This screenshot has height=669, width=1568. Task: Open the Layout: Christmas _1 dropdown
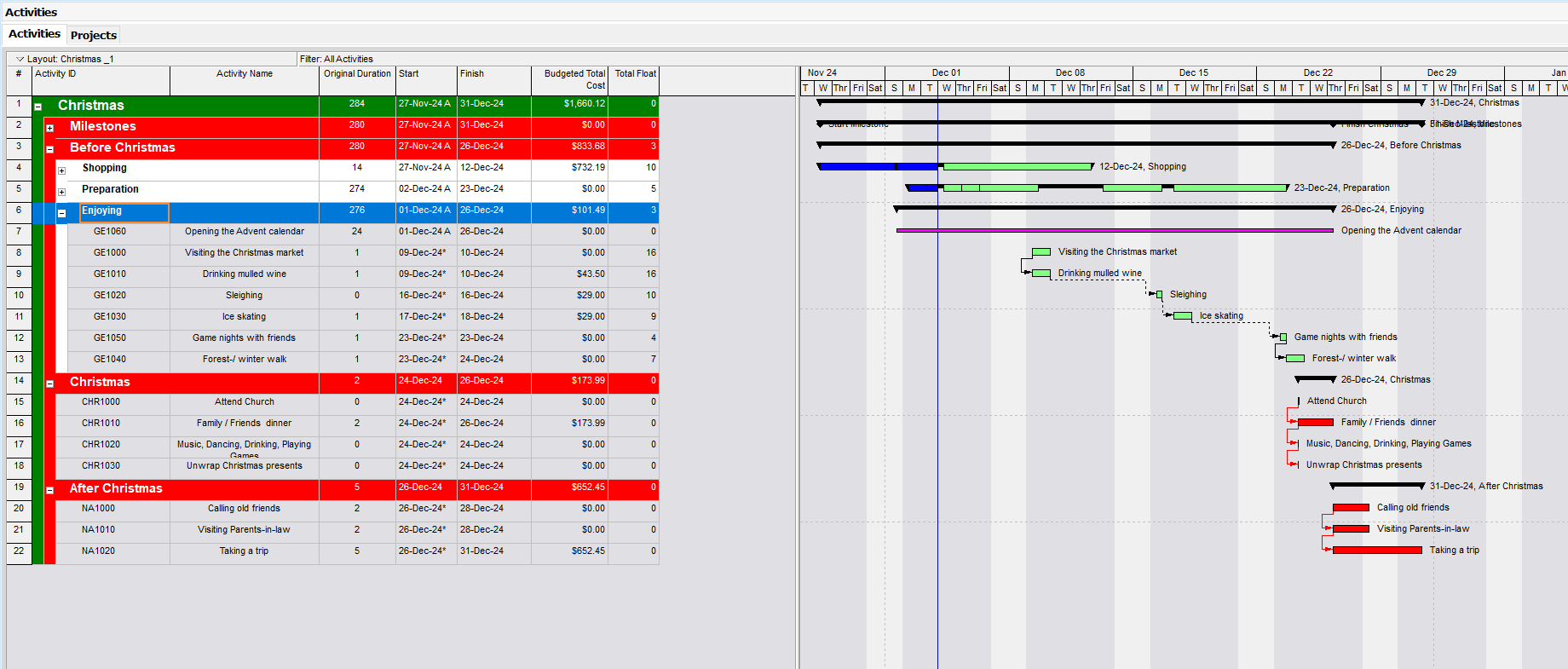tap(20, 59)
